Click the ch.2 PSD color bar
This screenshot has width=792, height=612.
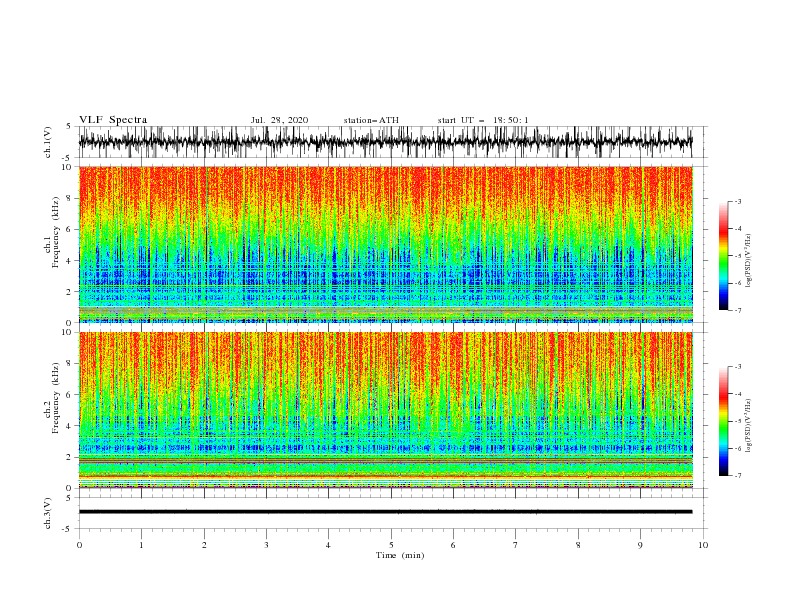(724, 421)
